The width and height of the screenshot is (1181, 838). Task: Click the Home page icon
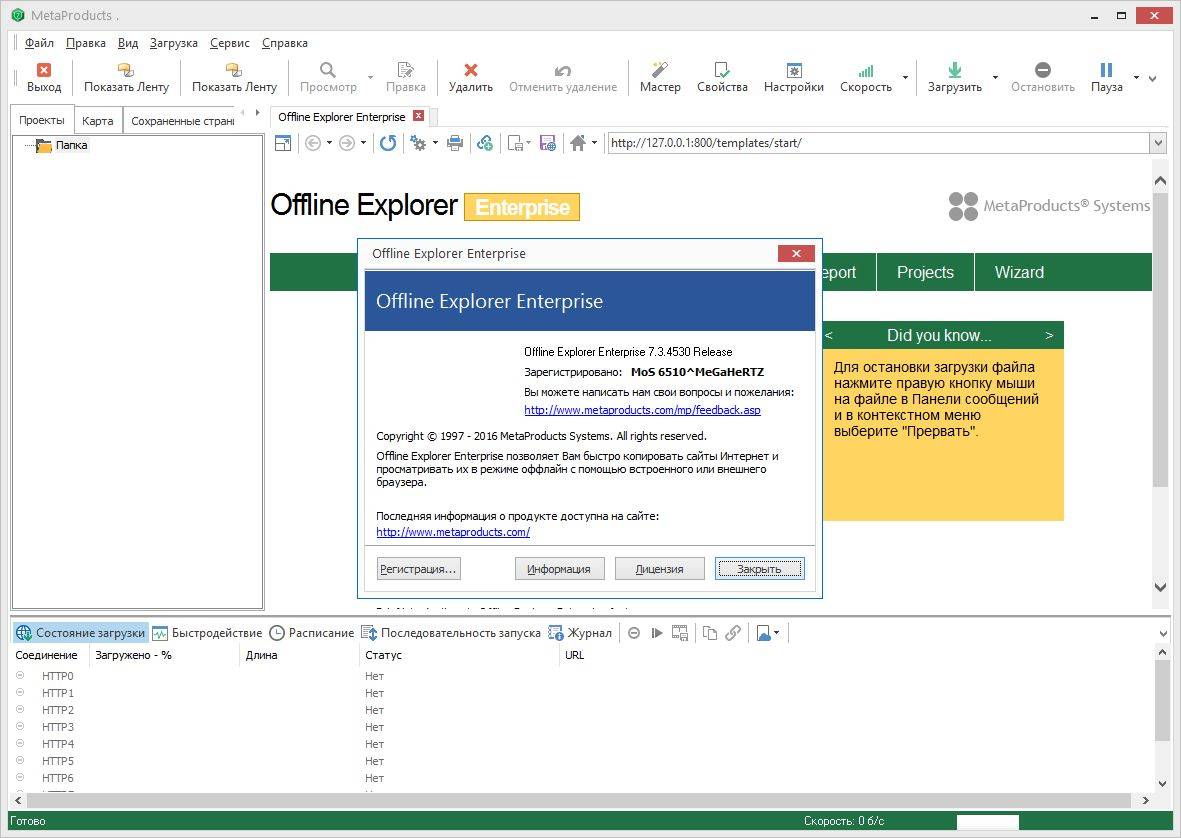tap(578, 143)
